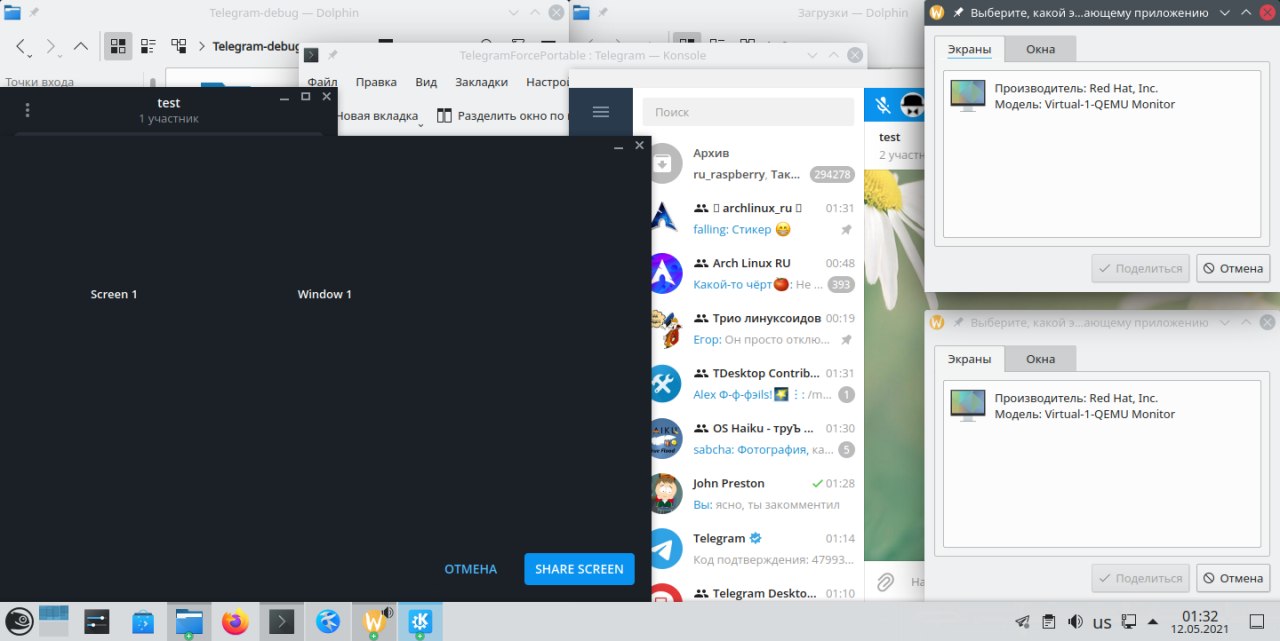Screen dimensions: 1280x641
Task: Open Закладки menu in Konsole
Action: pos(481,82)
